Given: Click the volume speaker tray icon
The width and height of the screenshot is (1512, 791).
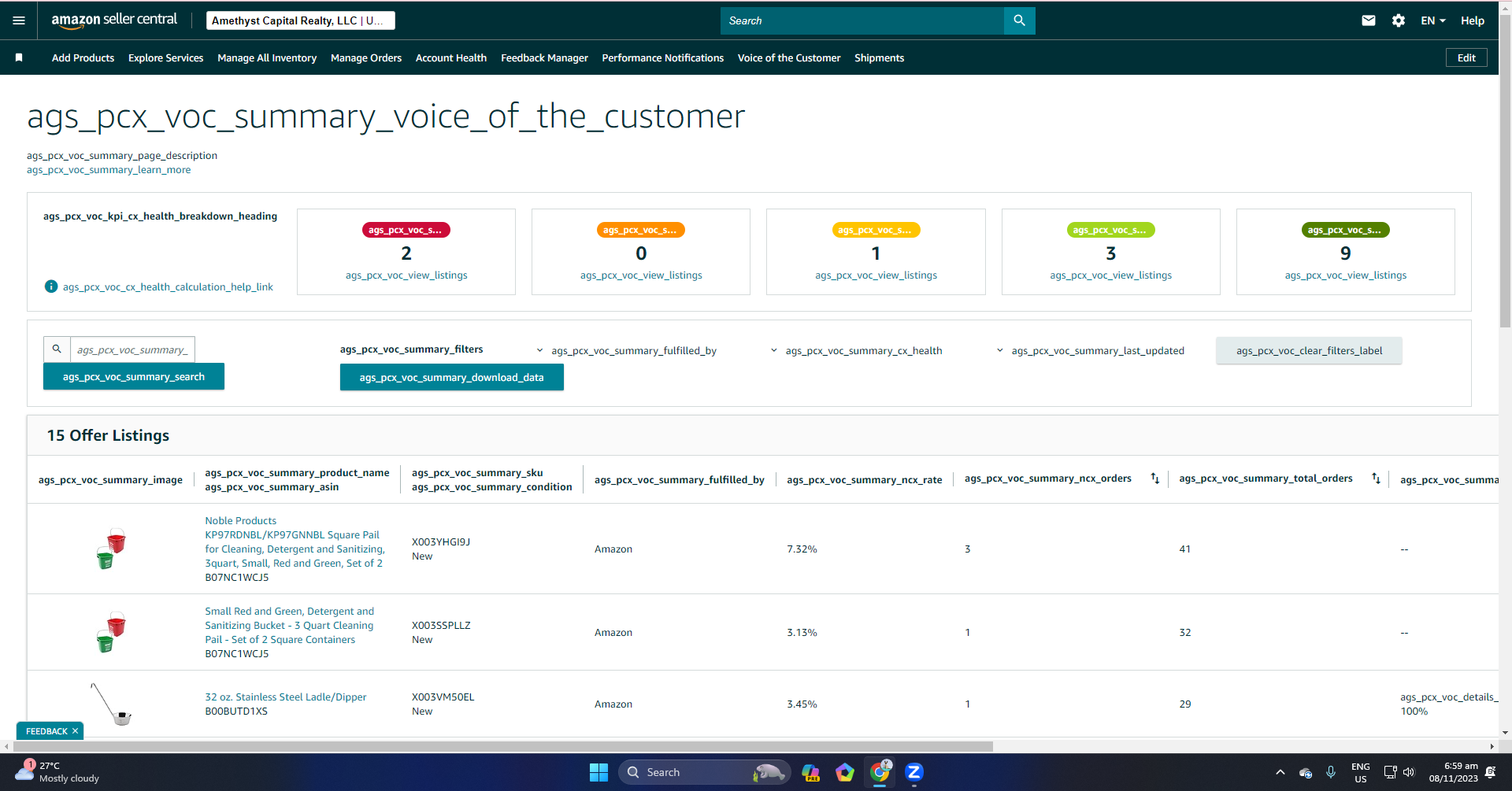Looking at the screenshot, I should click(1409, 772).
